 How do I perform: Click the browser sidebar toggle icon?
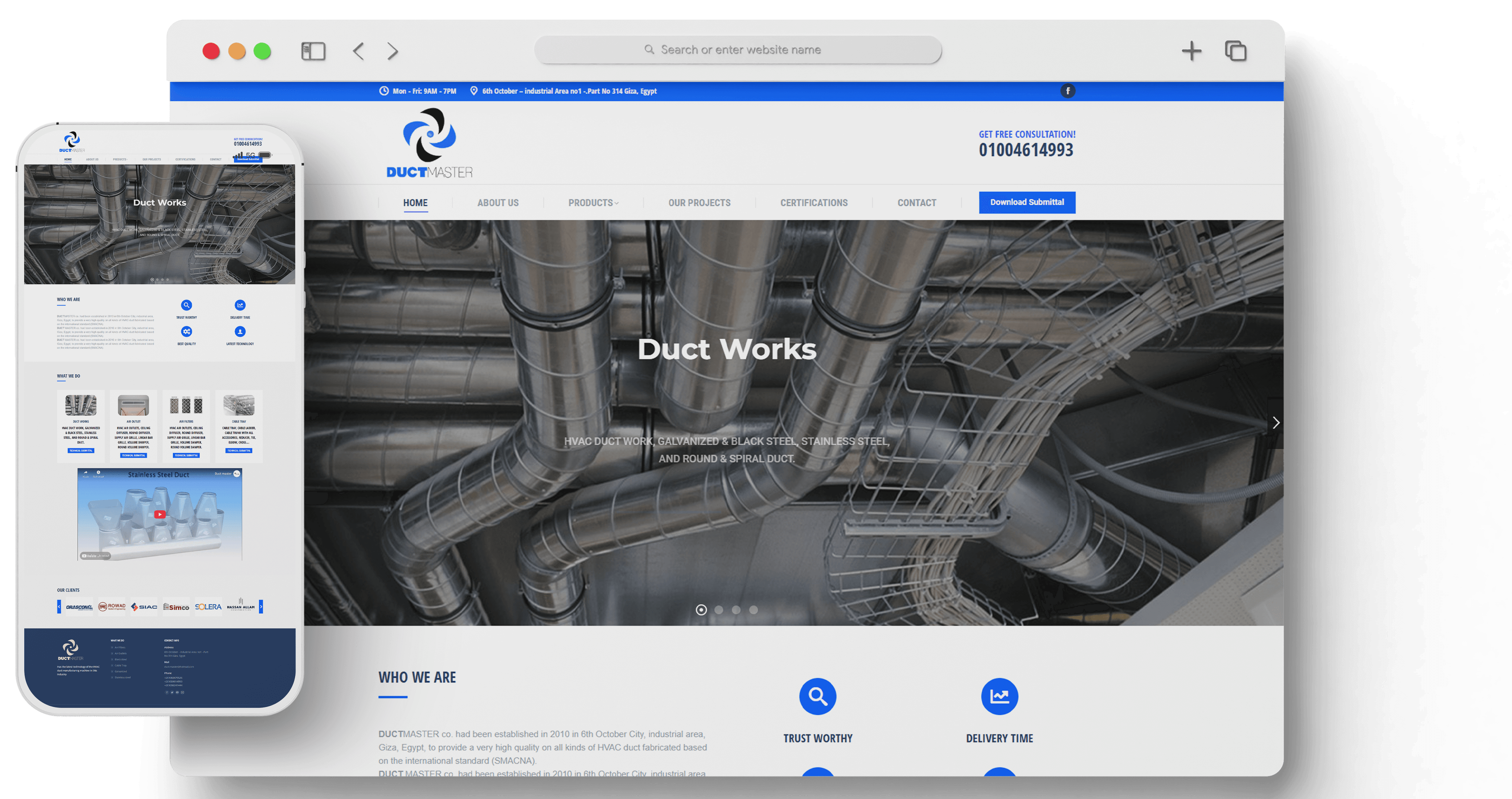click(x=313, y=51)
